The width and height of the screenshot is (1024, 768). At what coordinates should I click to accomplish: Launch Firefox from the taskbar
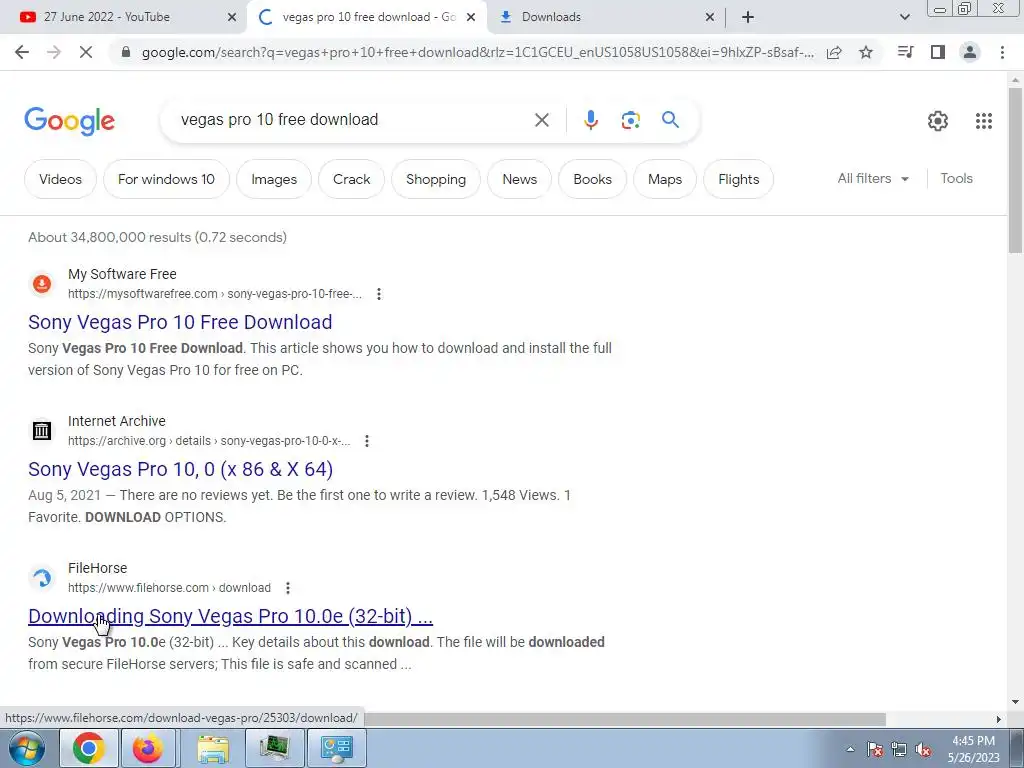(x=148, y=748)
